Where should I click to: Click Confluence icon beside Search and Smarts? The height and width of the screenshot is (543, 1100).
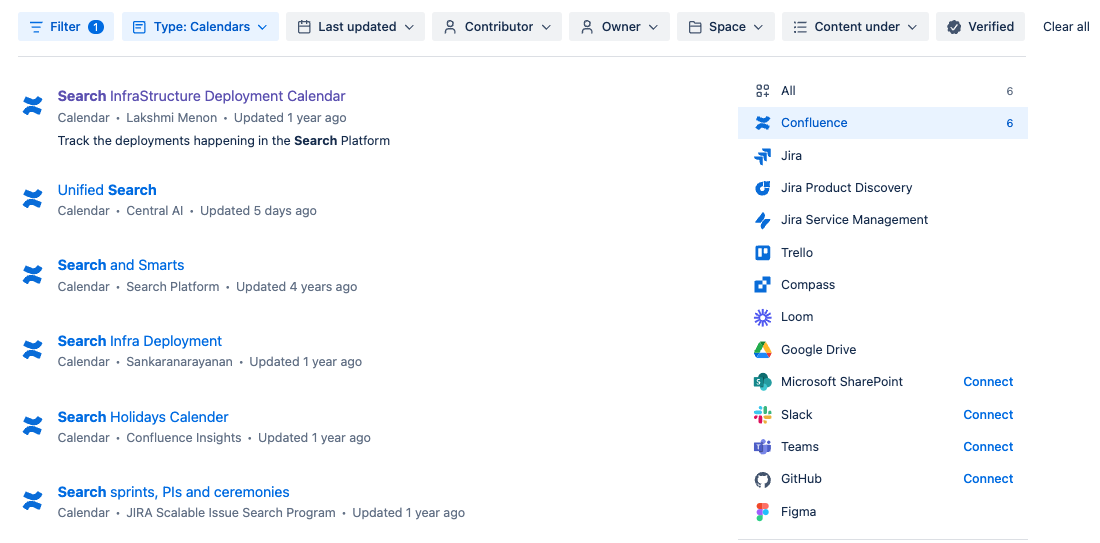coord(32,274)
